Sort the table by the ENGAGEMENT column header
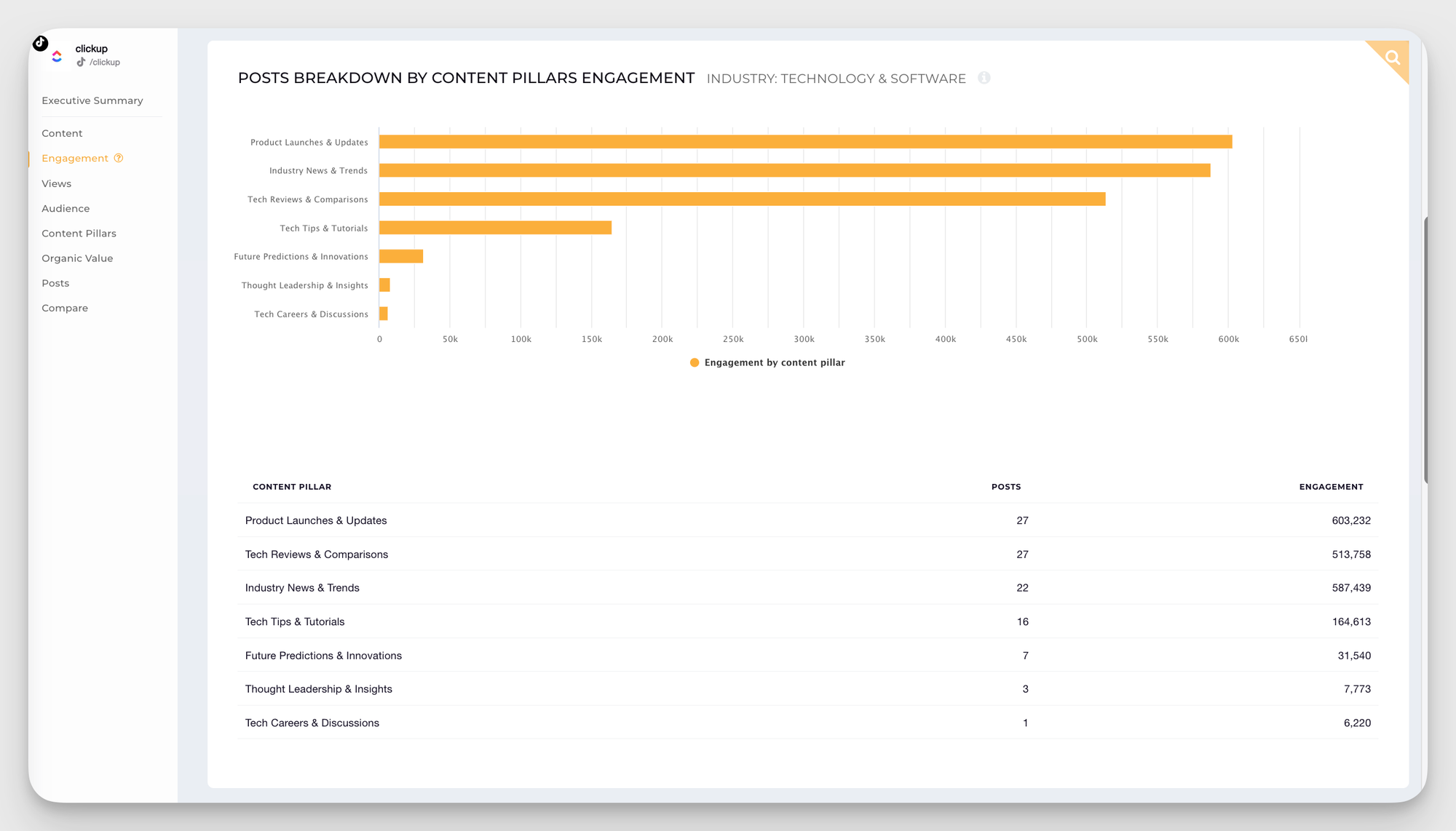Screen dimensions: 1456x831 pos(1331,487)
